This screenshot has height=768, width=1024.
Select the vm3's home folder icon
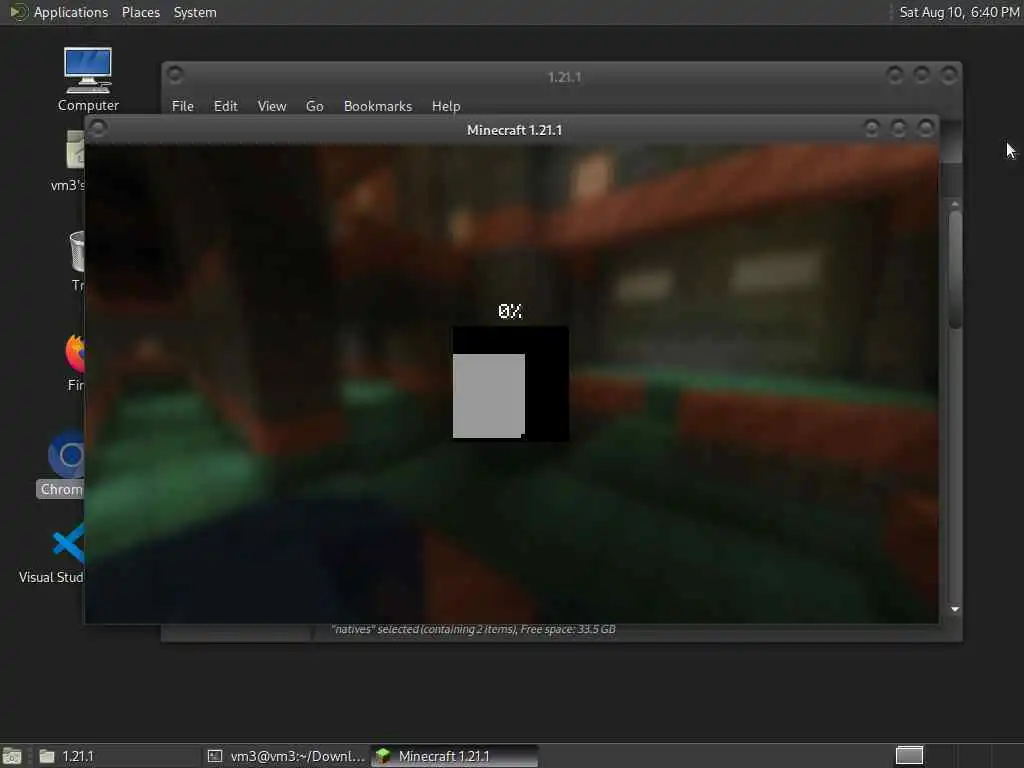[68, 161]
